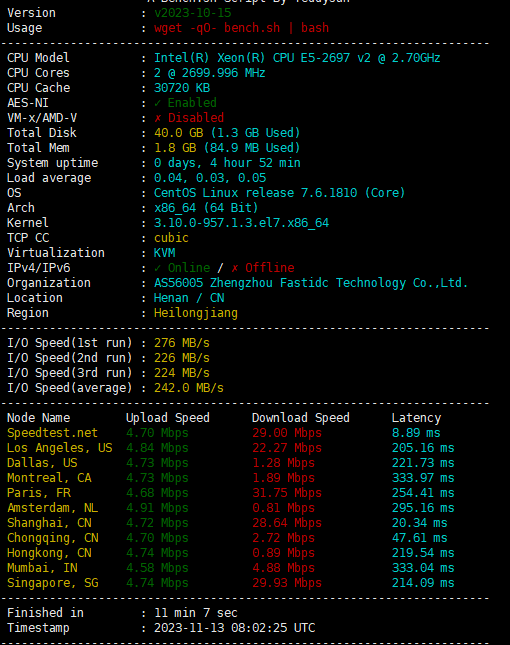Click the Download Speed column header
The height and width of the screenshot is (645, 510).
click(301, 418)
